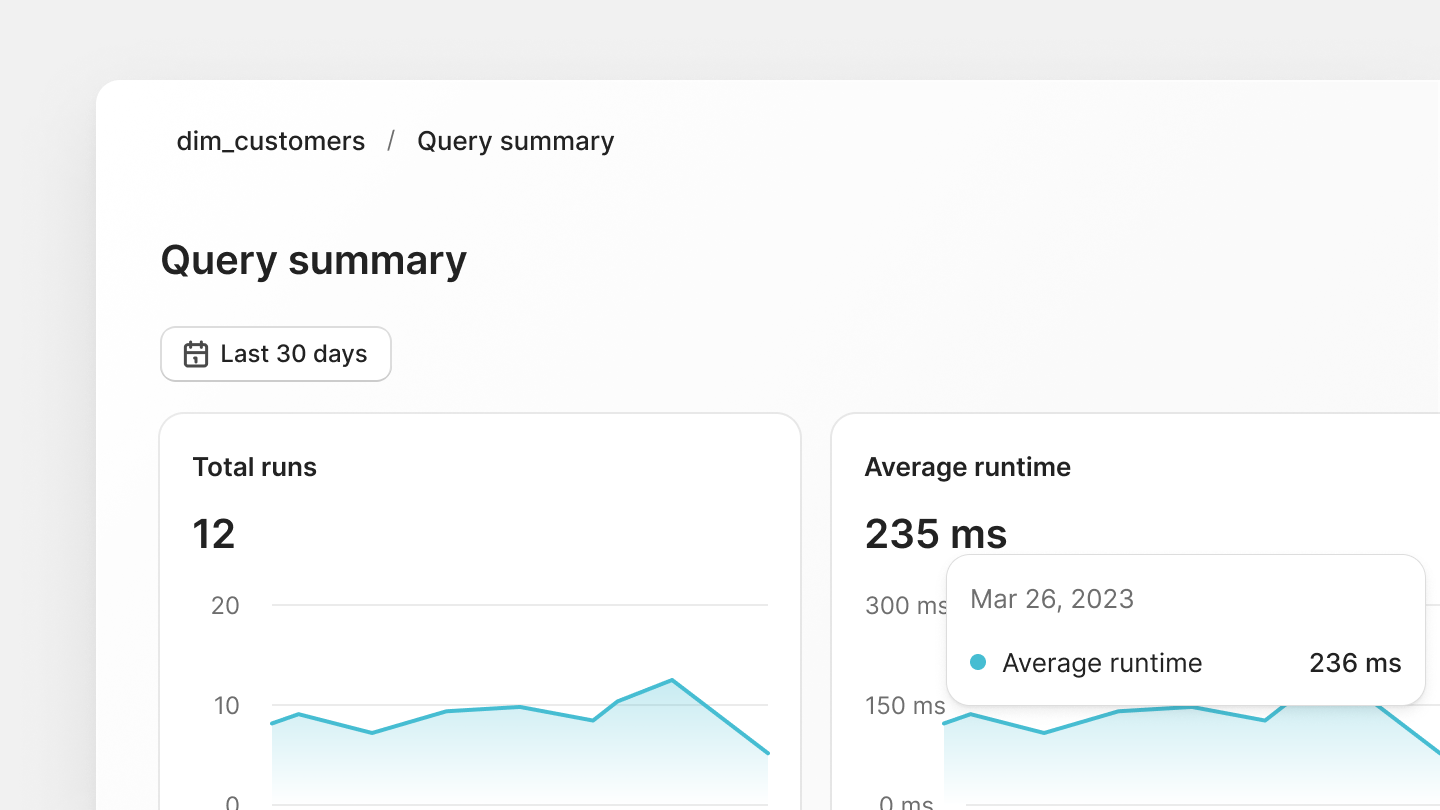Open the Last 30 days date range dropdown
The image size is (1440, 810).
pos(276,354)
